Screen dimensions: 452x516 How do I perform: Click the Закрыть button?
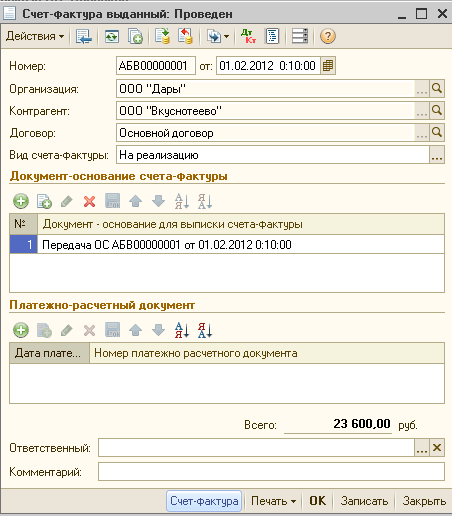[x=424, y=501]
